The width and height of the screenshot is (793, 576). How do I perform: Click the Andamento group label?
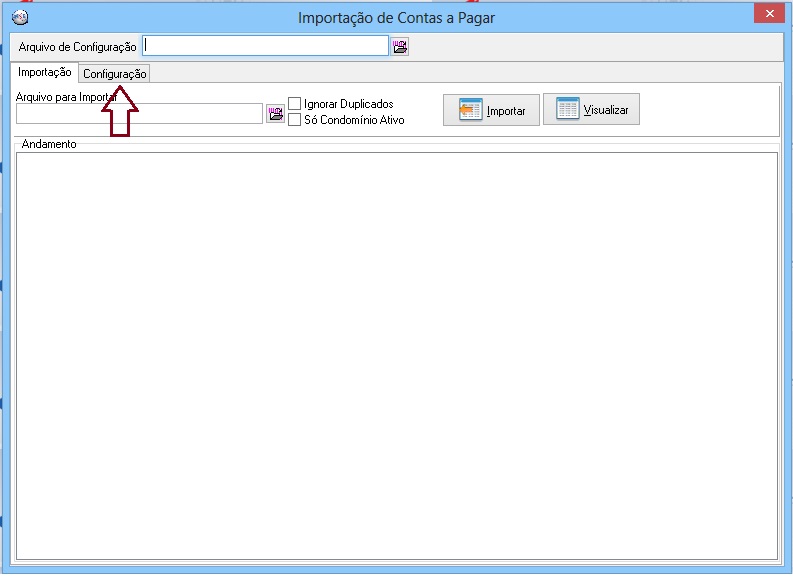[49, 144]
